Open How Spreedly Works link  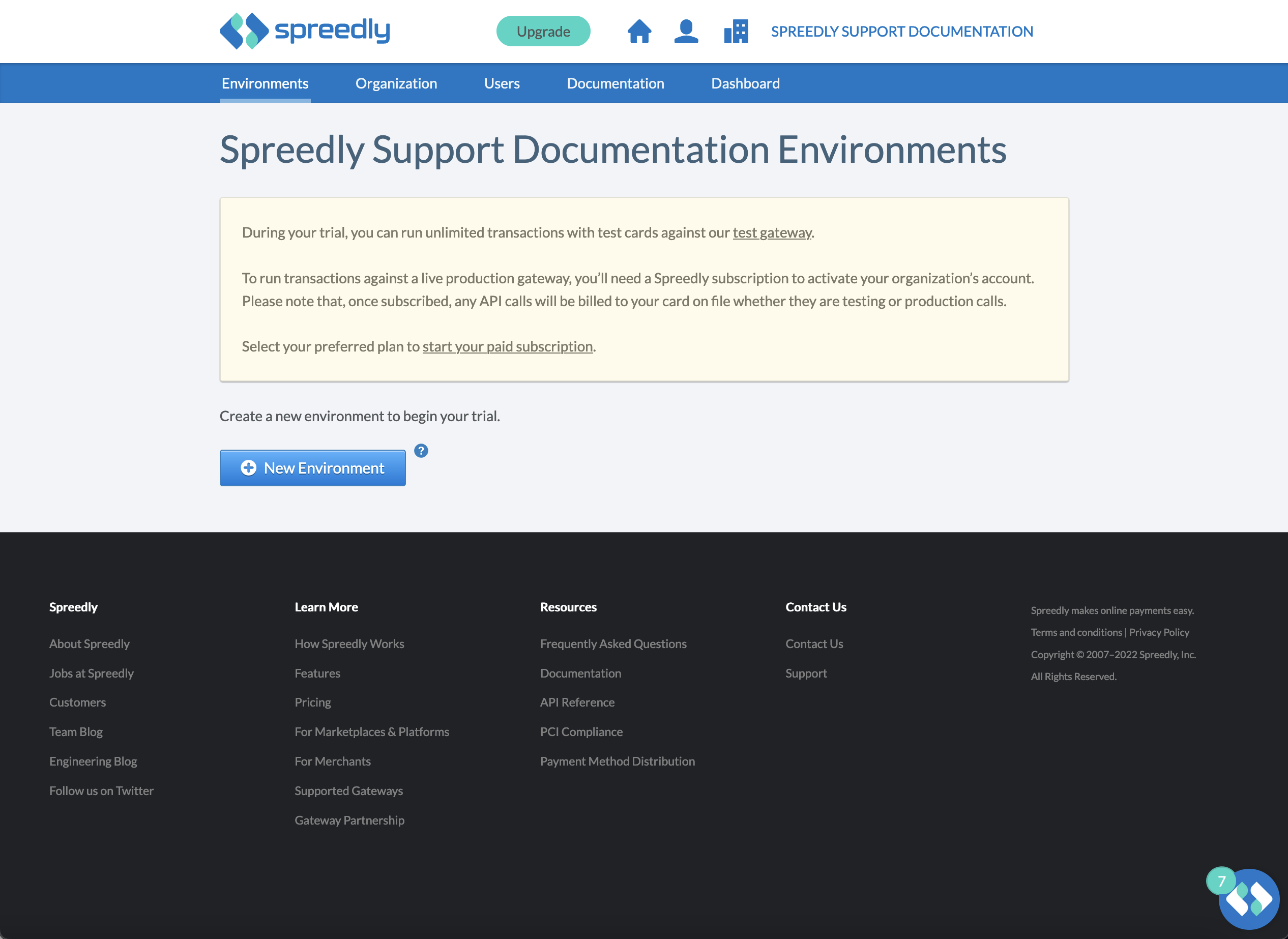click(x=349, y=643)
